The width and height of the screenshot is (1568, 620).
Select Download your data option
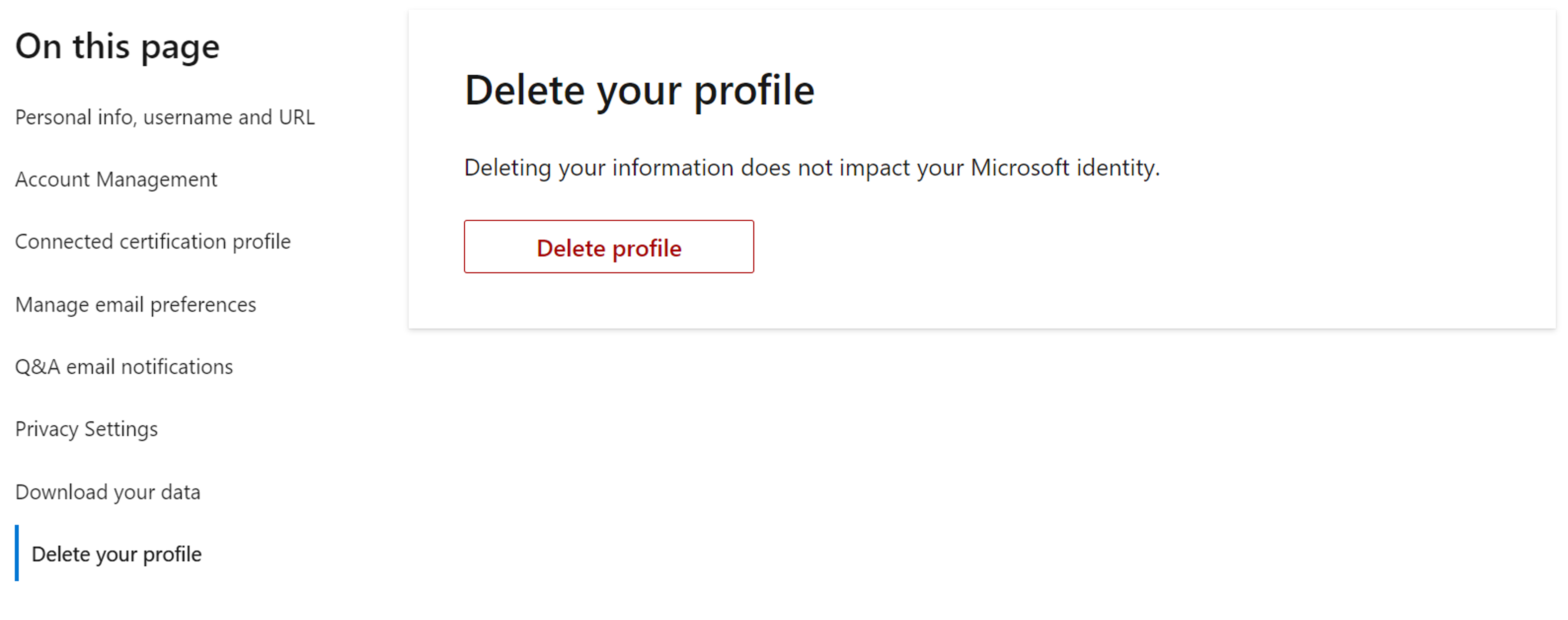tap(107, 491)
